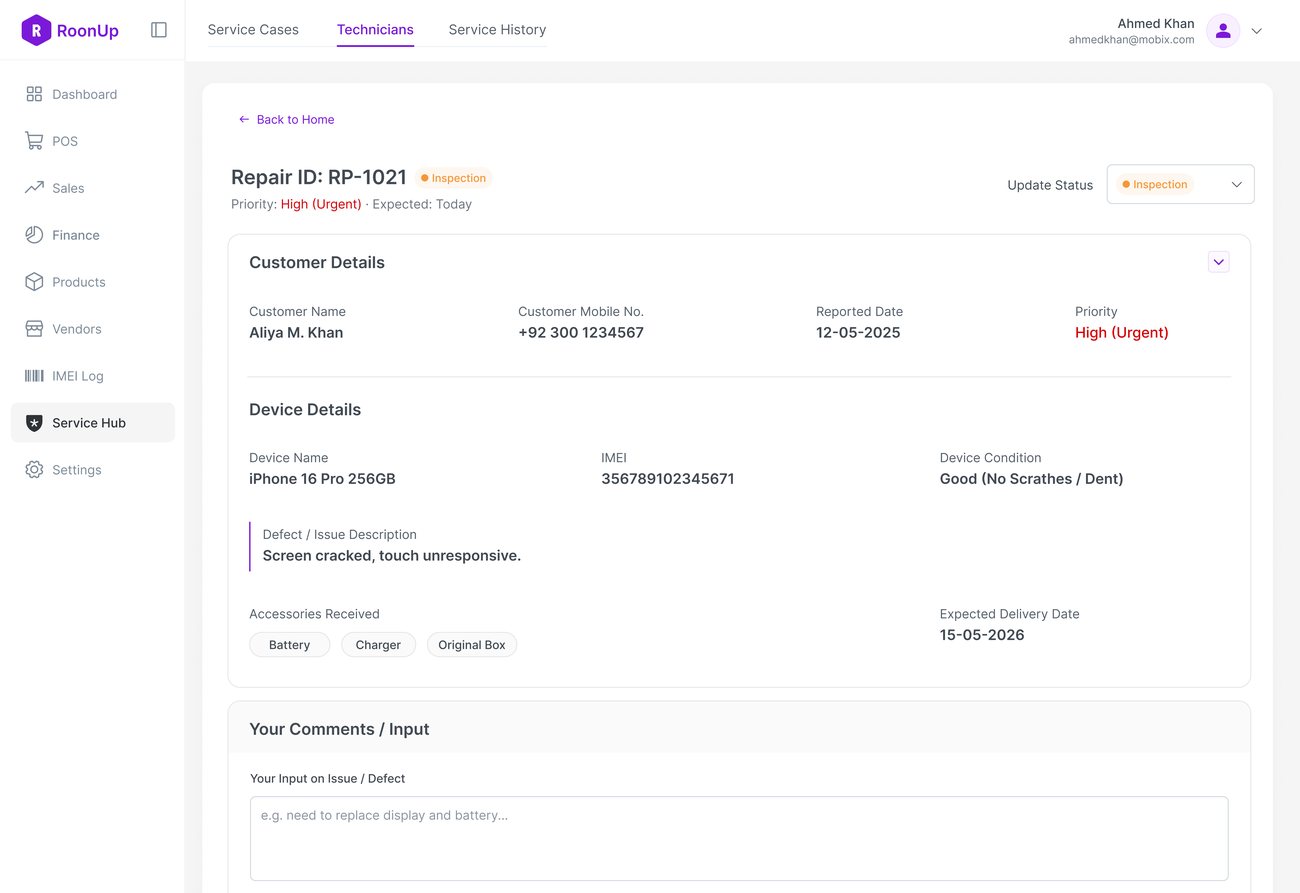Viewport: 1300px width, 893px height.
Task: Click the Your Input on Issue / Defect label
Action: click(328, 778)
